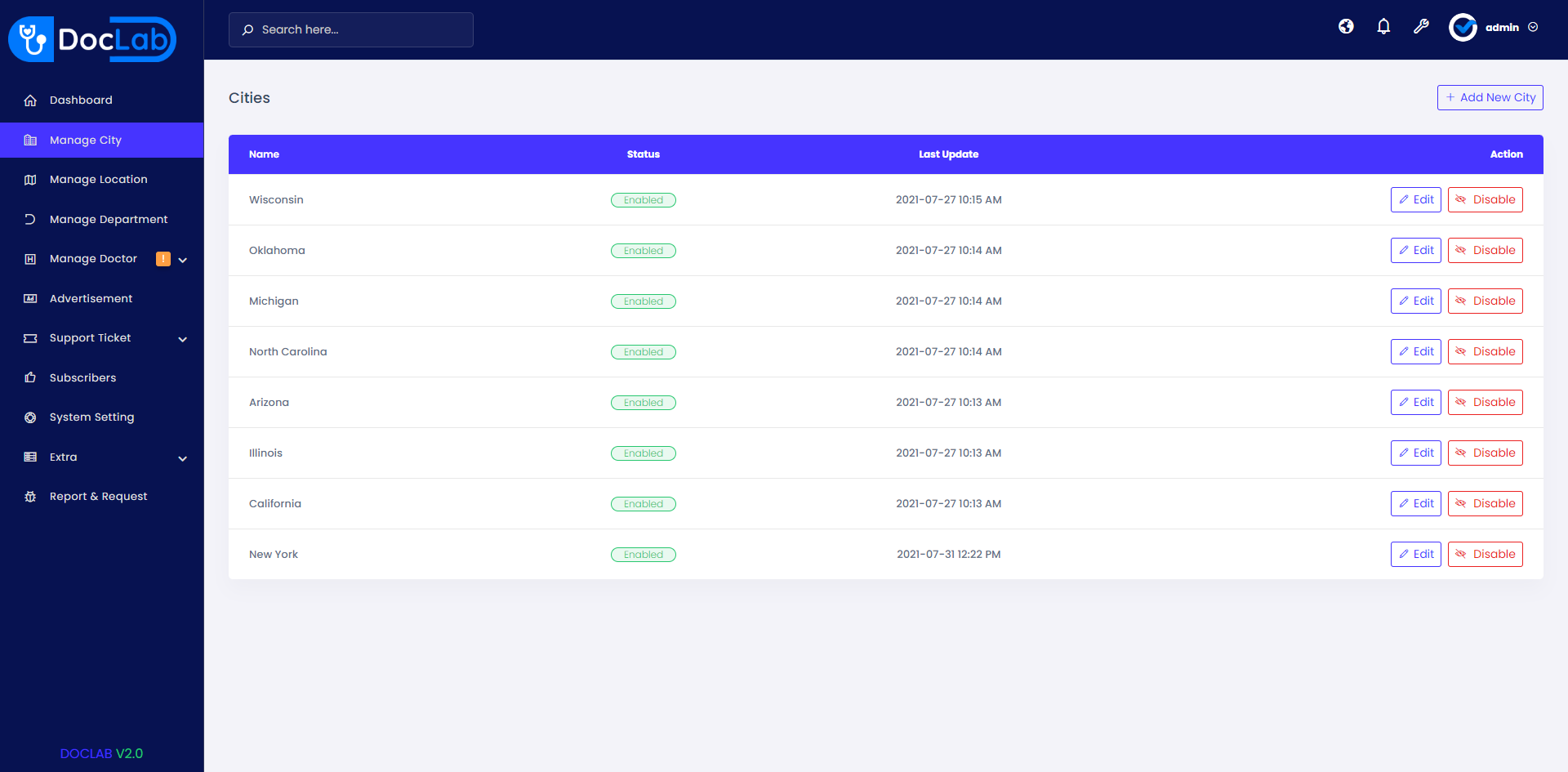Image resolution: width=1568 pixels, height=772 pixels.
Task: Edit the California city entry
Action: [x=1415, y=503]
